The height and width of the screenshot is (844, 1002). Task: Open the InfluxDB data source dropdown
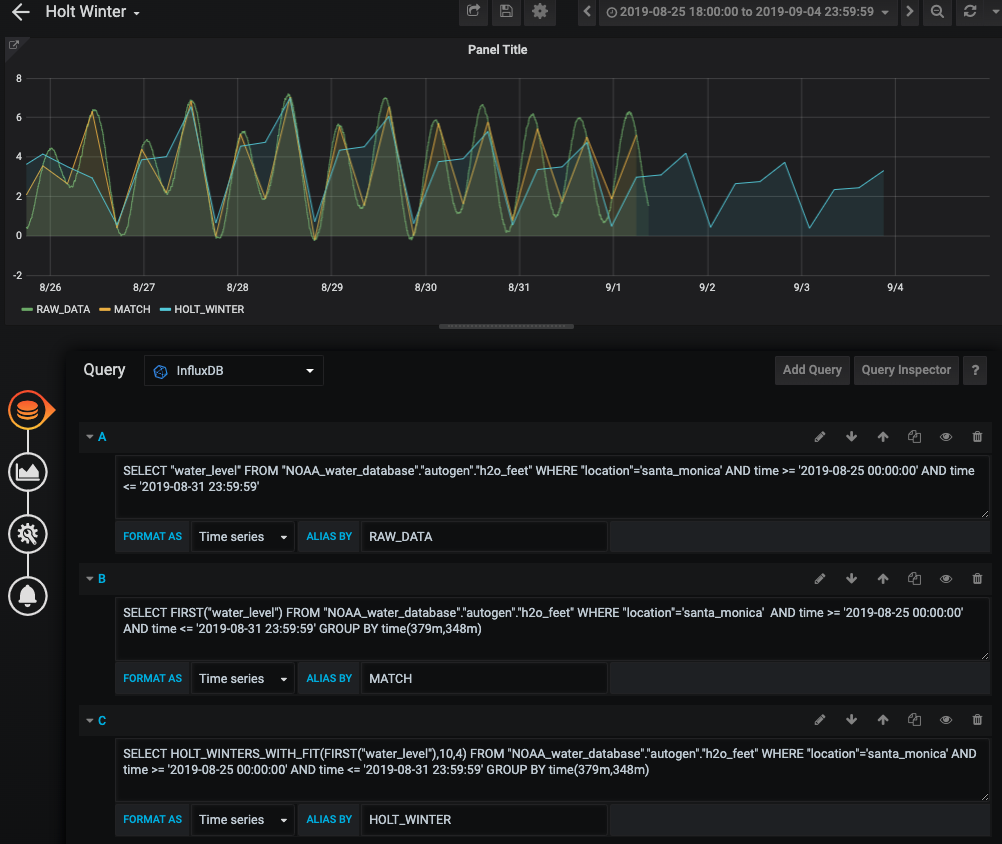(x=234, y=371)
